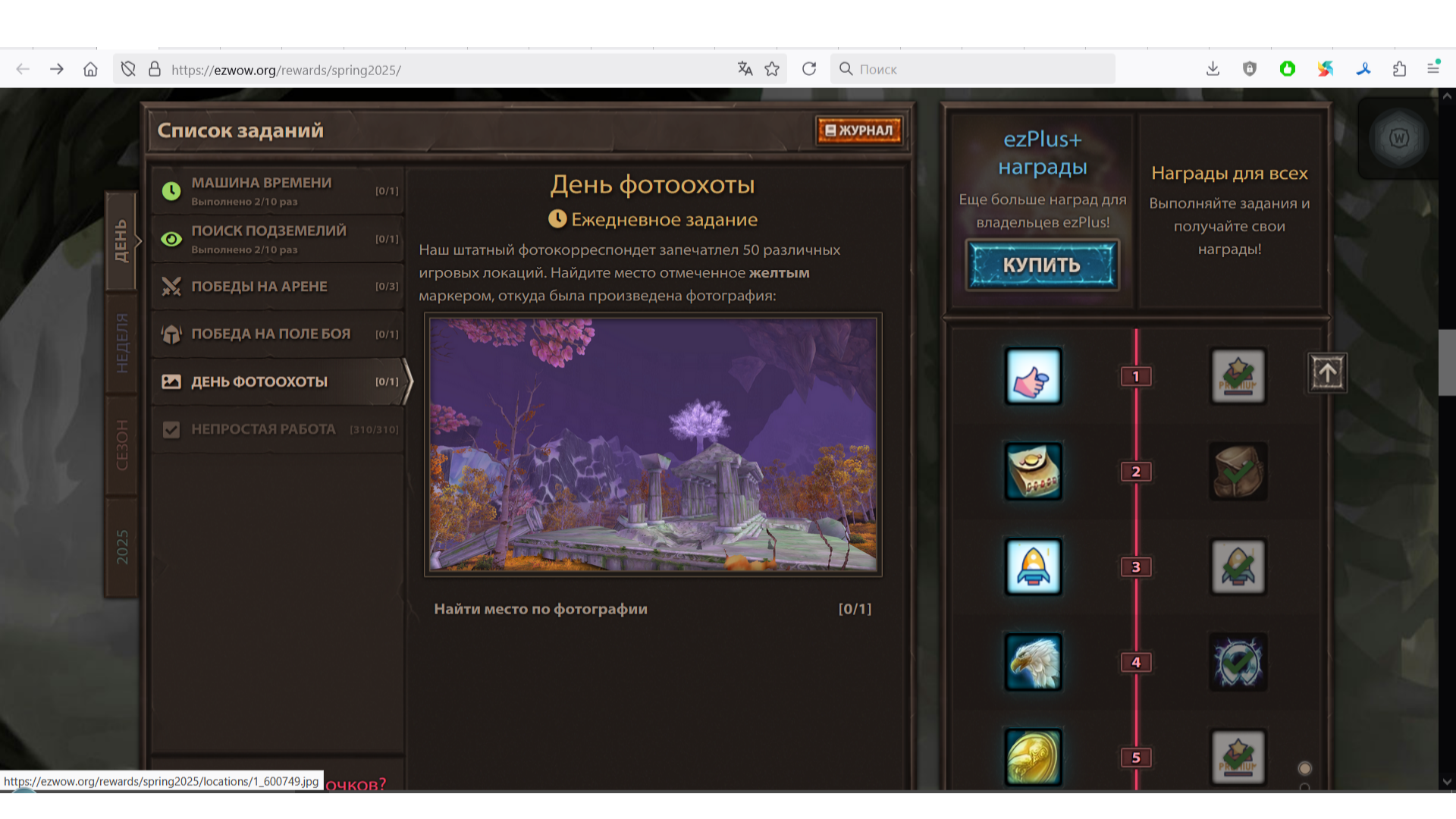The width and height of the screenshot is (1456, 819).
Task: Open the green circle extension icon
Action: pyautogui.click(x=1288, y=69)
